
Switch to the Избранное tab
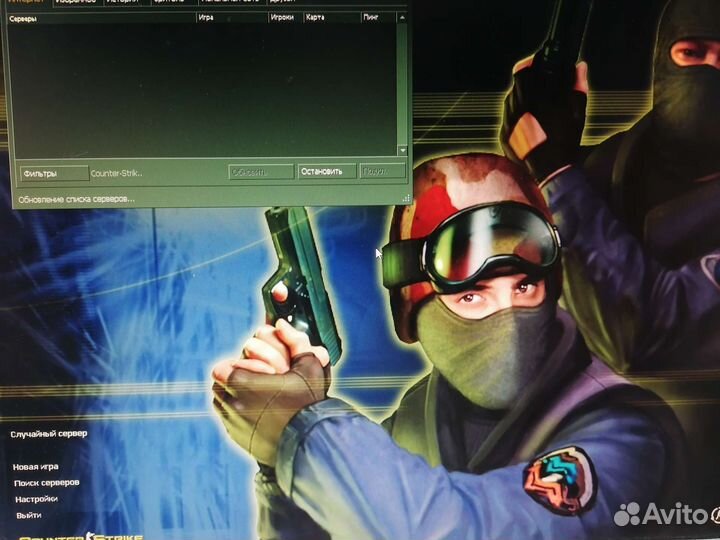[76, 2]
